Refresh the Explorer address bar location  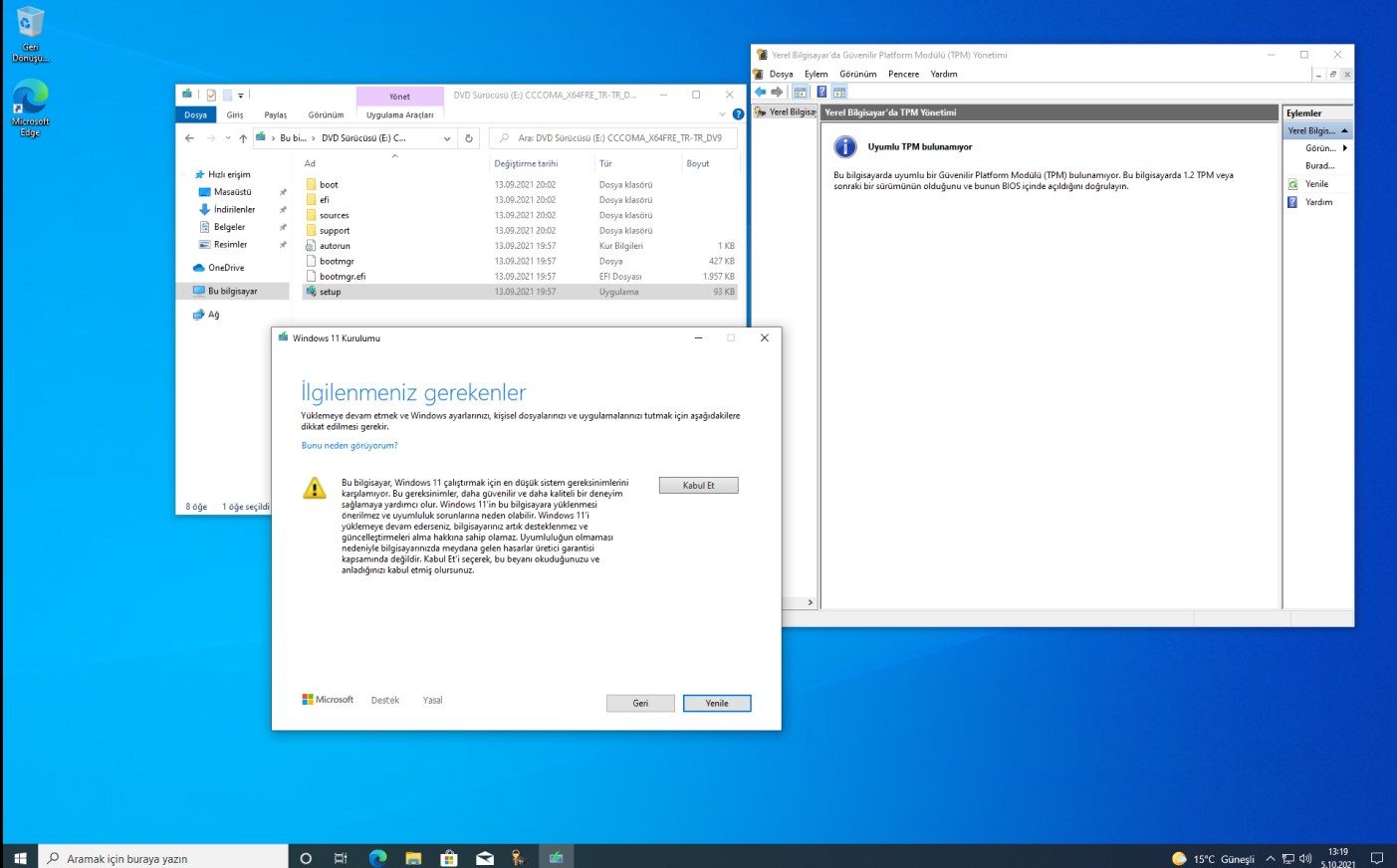[469, 138]
